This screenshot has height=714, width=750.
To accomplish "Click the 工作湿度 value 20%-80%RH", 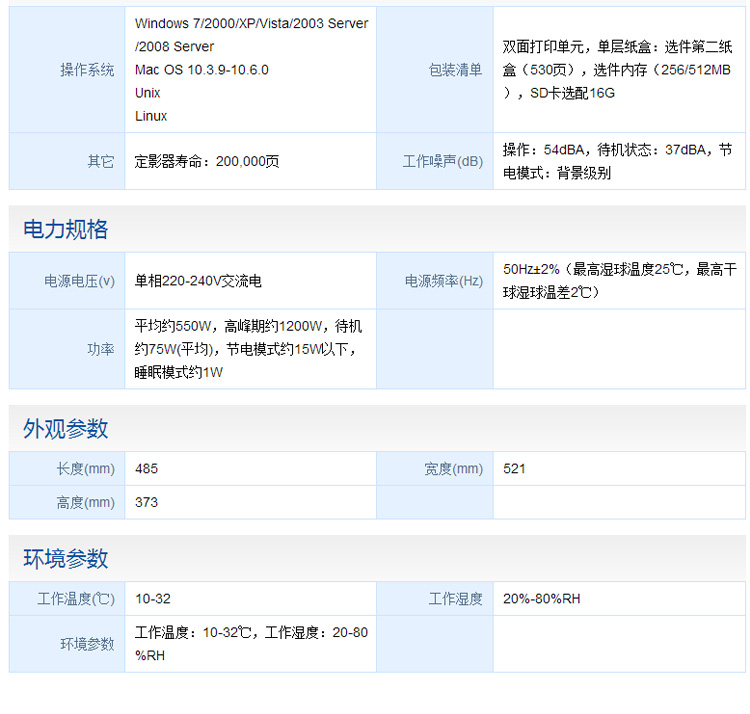I will coord(542,599).
